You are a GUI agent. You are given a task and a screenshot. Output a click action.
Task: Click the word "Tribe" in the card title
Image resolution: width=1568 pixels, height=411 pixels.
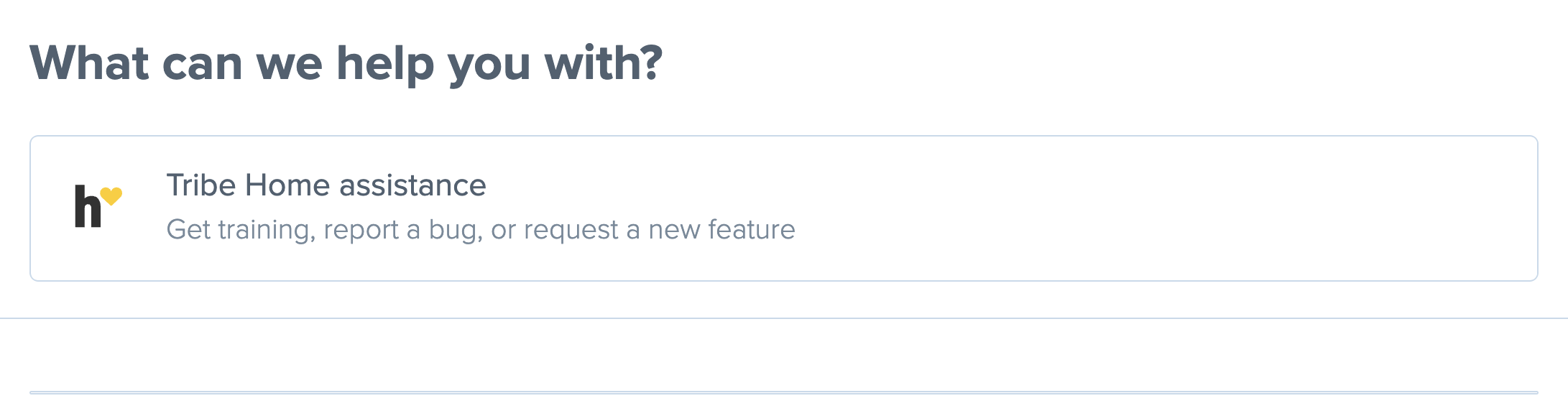tap(201, 185)
